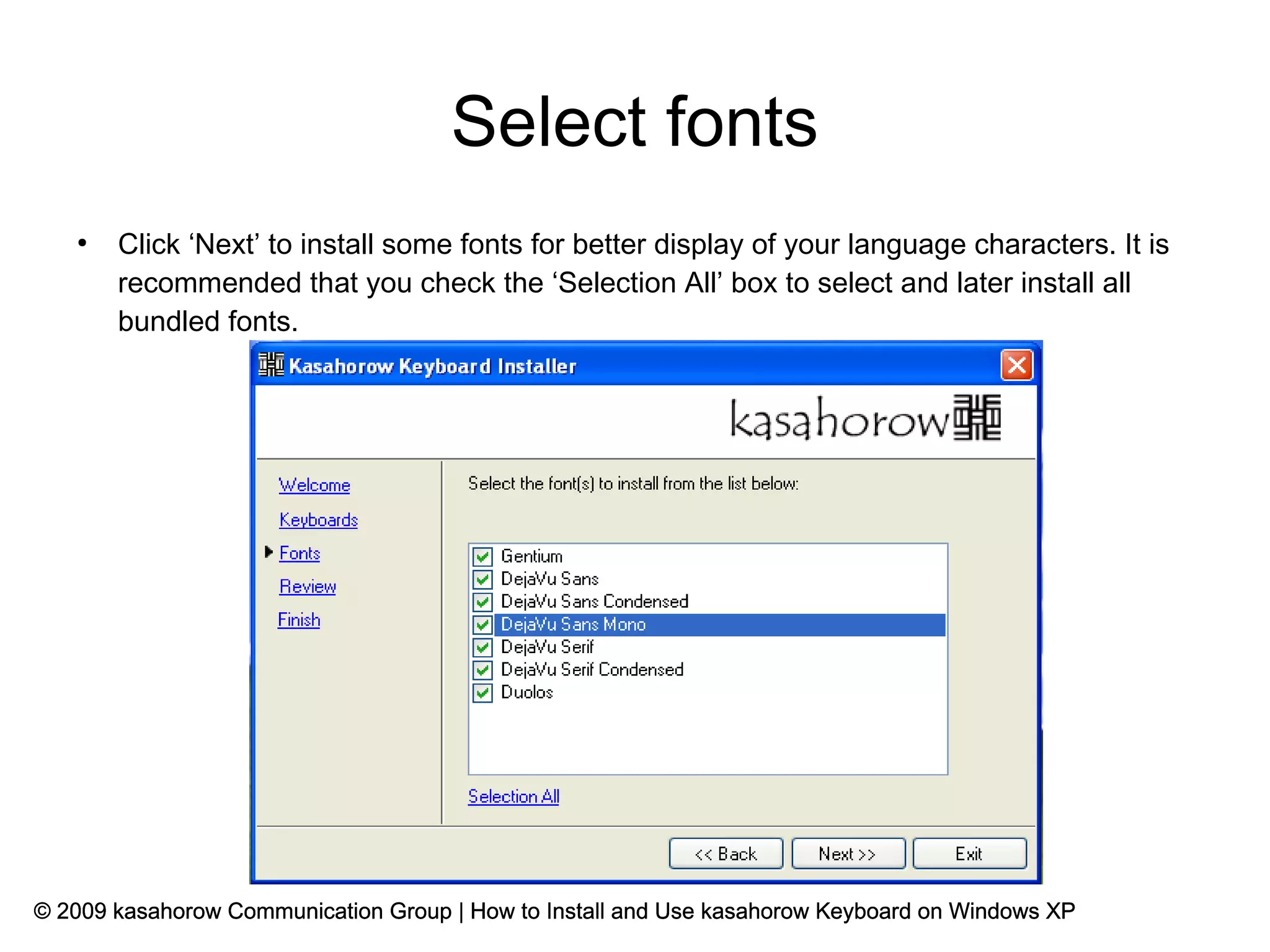Toggle the DejaVu Serif Condensed checkbox

482,670
